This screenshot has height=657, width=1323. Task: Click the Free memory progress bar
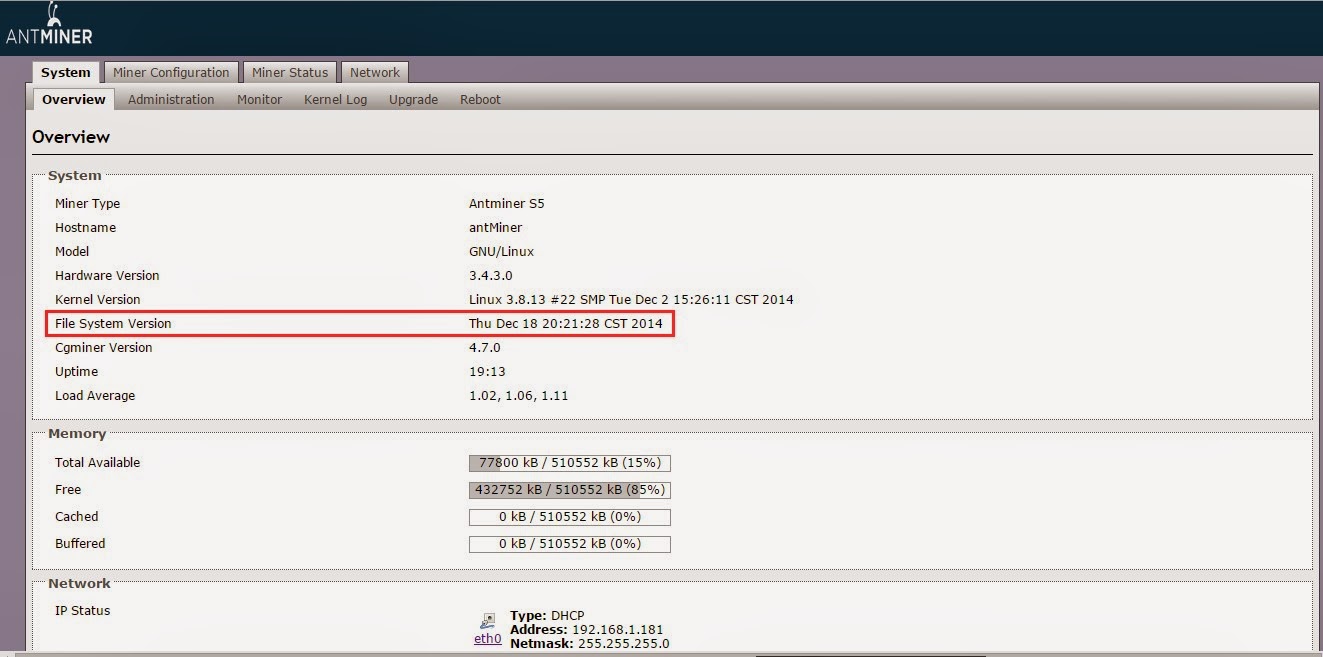click(570, 490)
